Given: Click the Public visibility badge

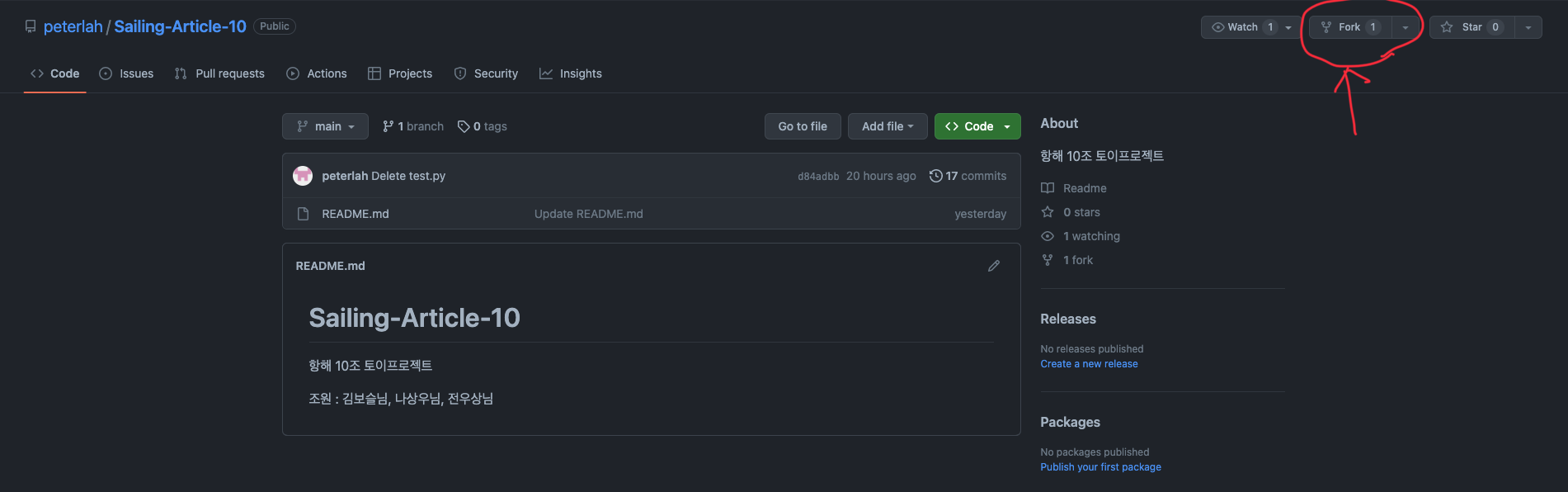Looking at the screenshot, I should (x=275, y=26).
